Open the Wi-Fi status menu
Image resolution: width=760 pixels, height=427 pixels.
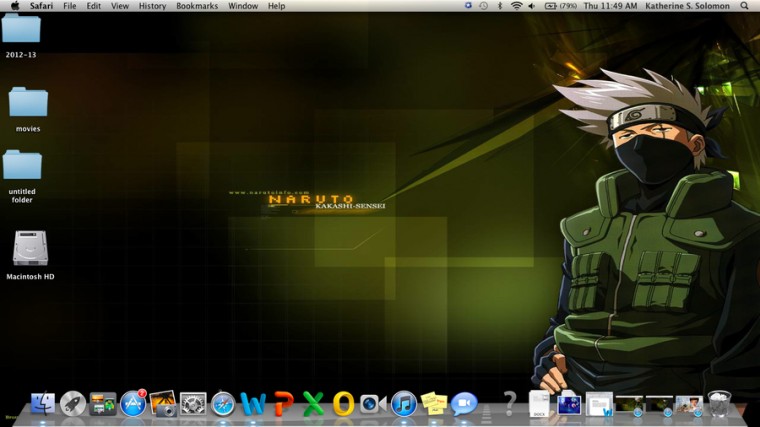pyautogui.click(x=516, y=6)
